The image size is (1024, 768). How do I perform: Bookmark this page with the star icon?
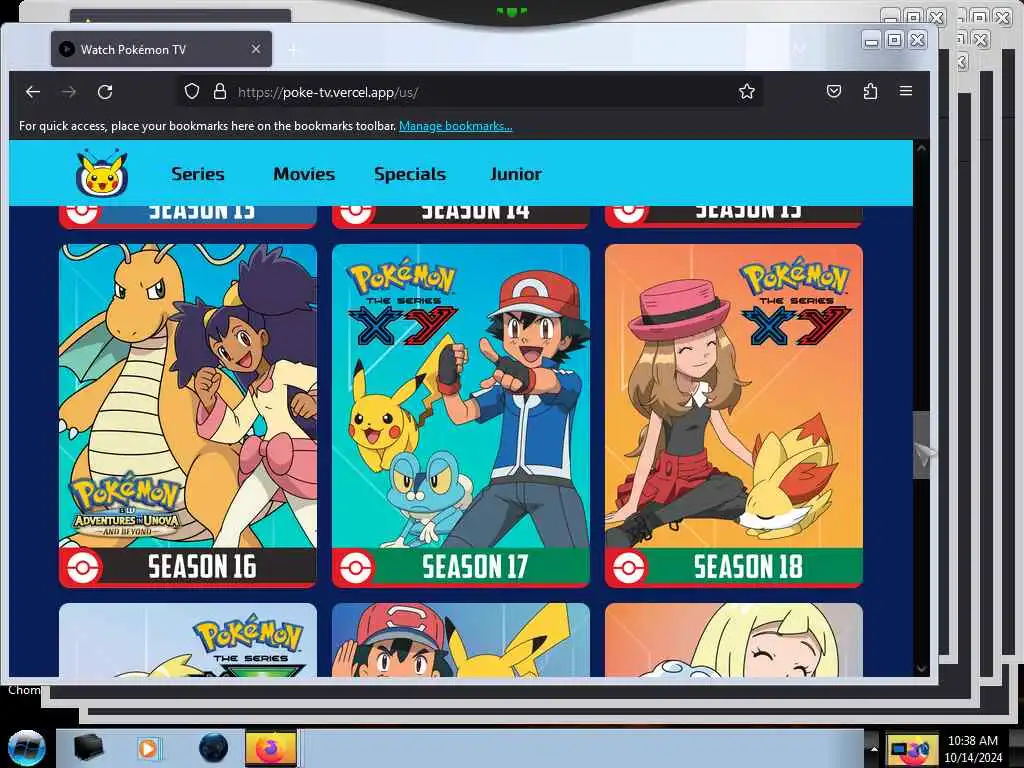746,91
